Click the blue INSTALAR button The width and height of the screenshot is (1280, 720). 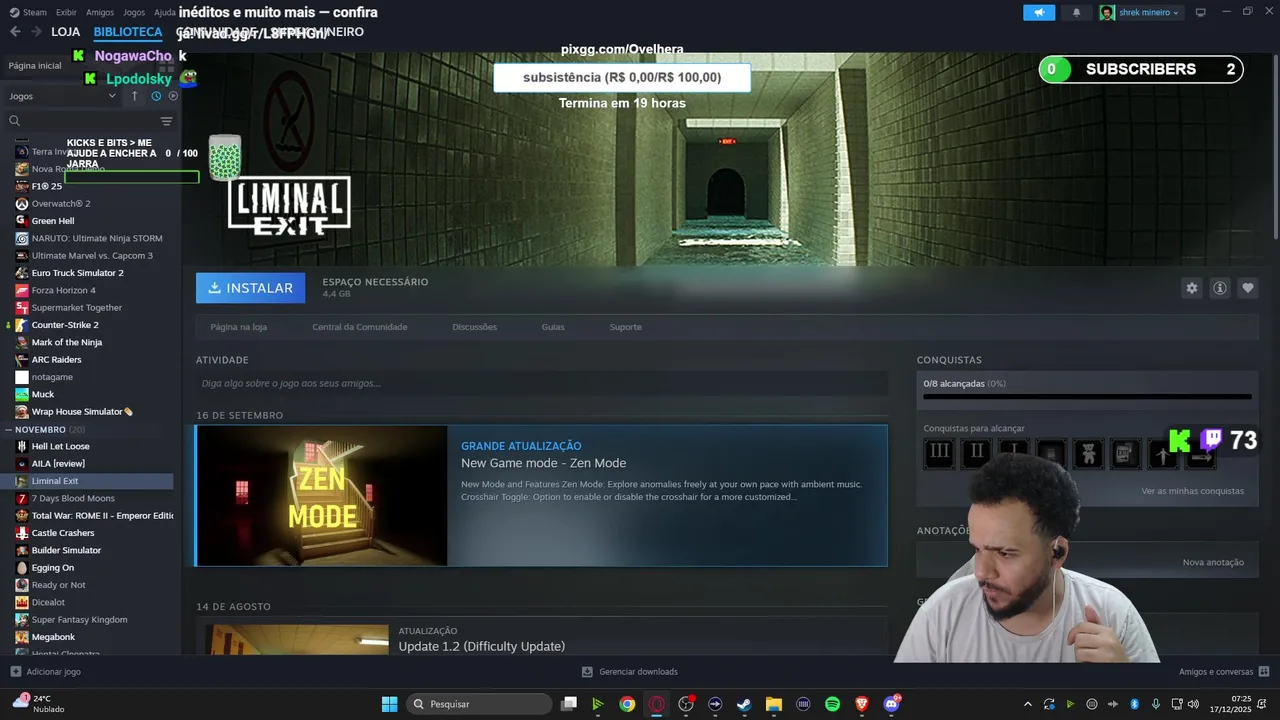click(250, 288)
